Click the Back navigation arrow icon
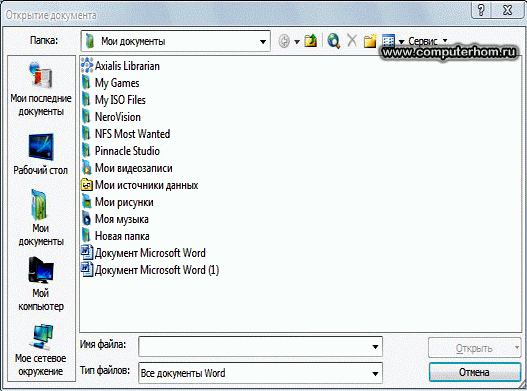Image resolution: width=527 pixels, height=391 pixels. pos(284,41)
